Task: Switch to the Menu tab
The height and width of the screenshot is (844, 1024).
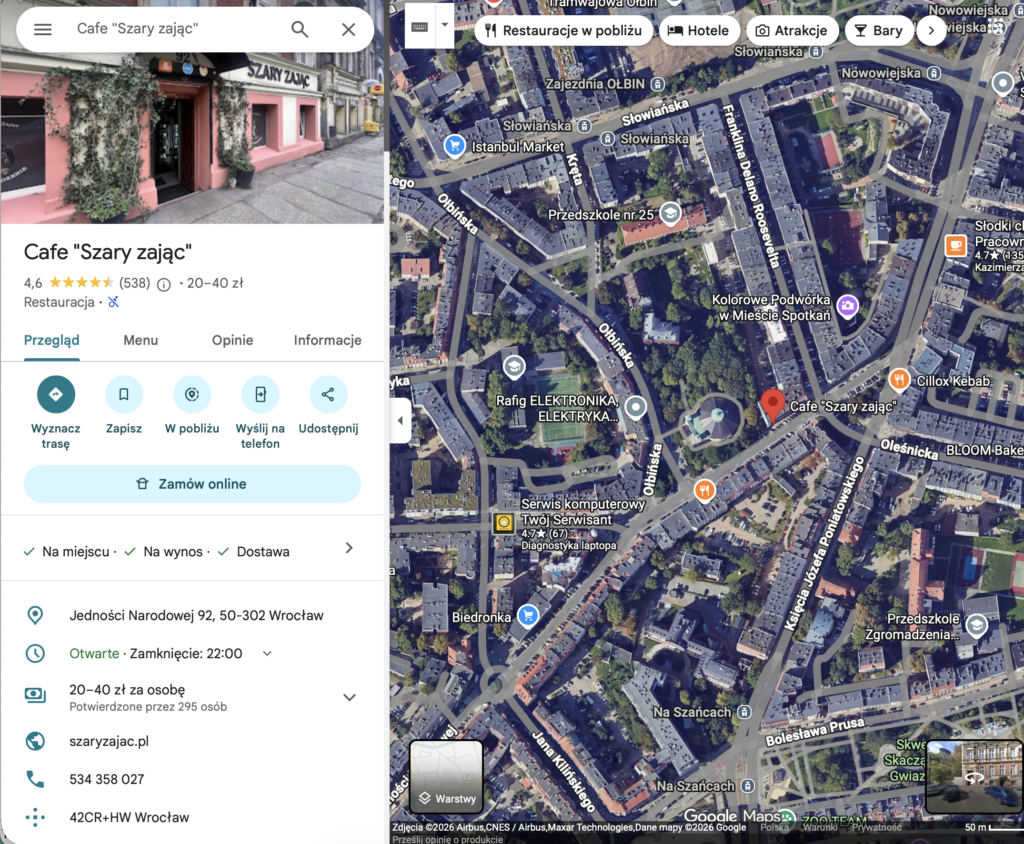Action: [140, 340]
